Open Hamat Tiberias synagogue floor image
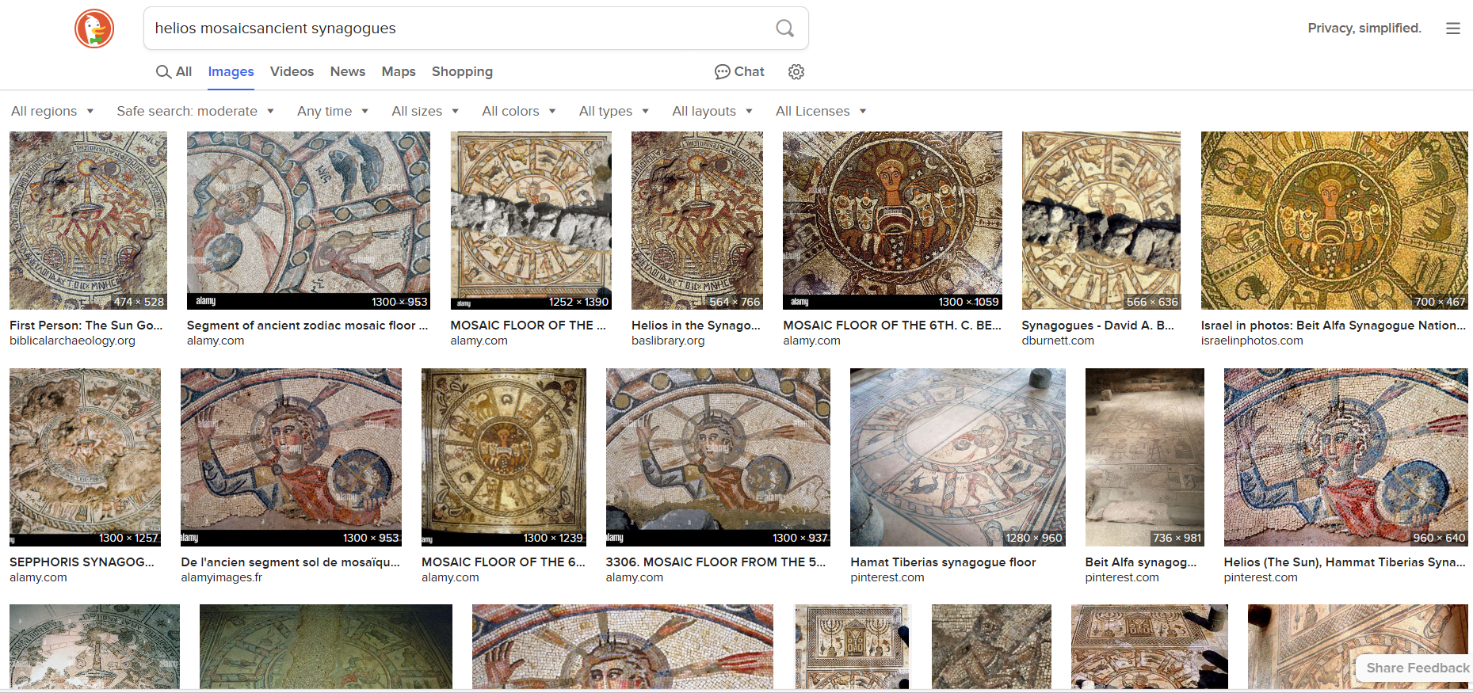 click(958, 457)
